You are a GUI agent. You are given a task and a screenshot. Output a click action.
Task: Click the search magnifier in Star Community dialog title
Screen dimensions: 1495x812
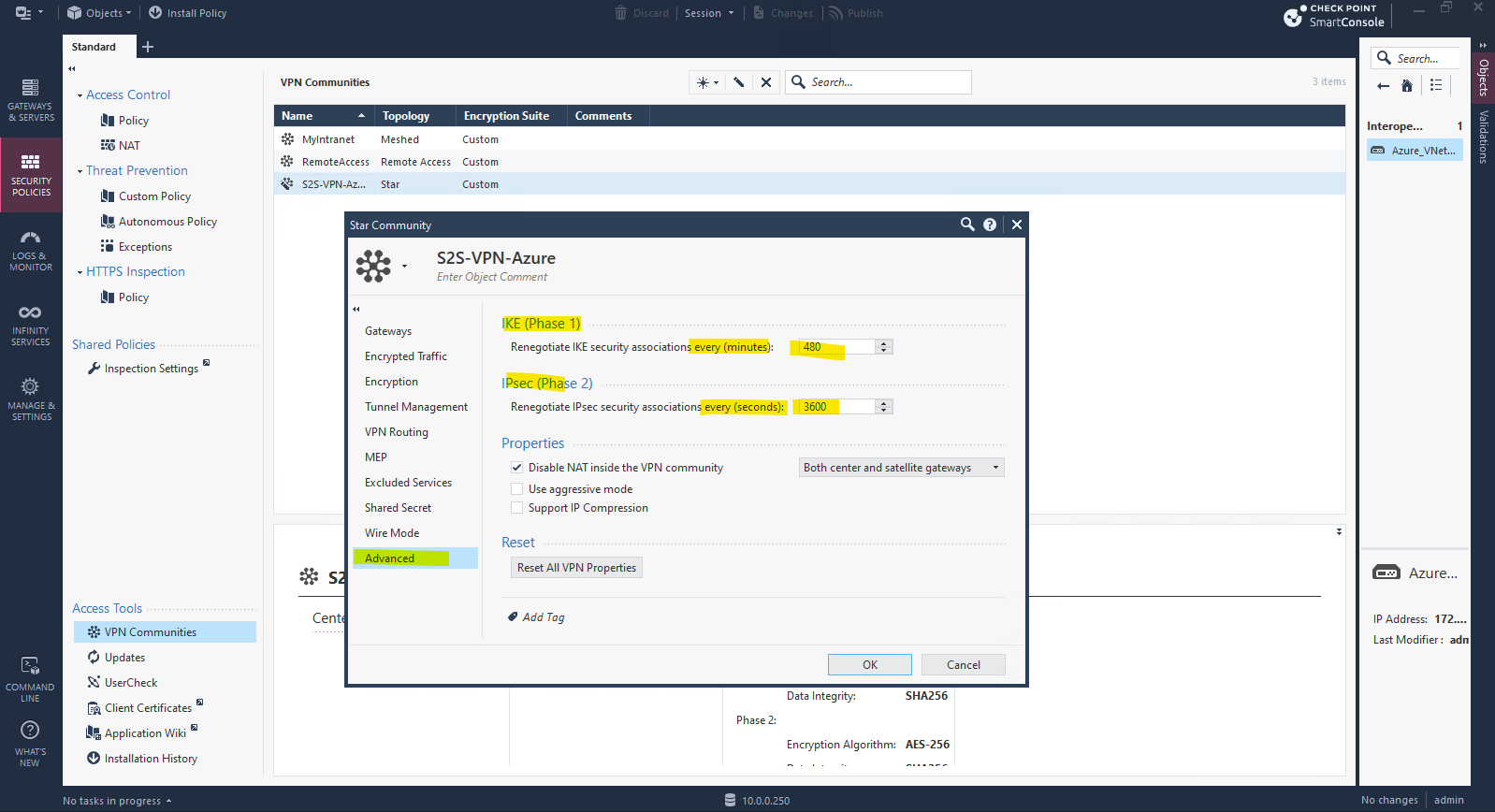[x=967, y=225]
